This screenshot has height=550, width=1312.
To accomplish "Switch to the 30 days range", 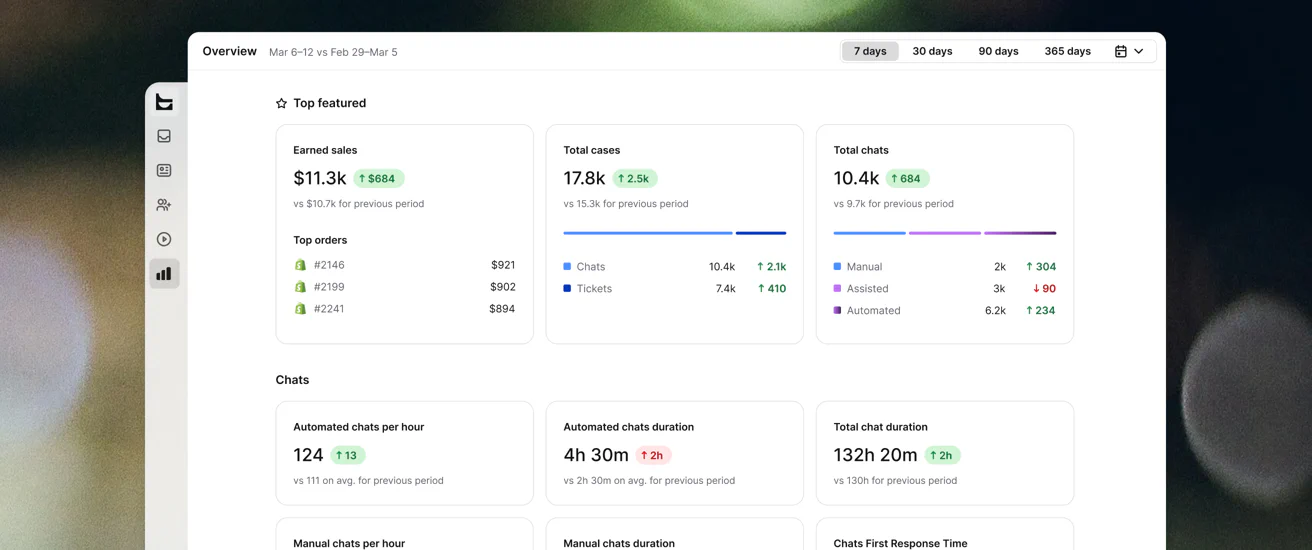I will pyautogui.click(x=932, y=51).
